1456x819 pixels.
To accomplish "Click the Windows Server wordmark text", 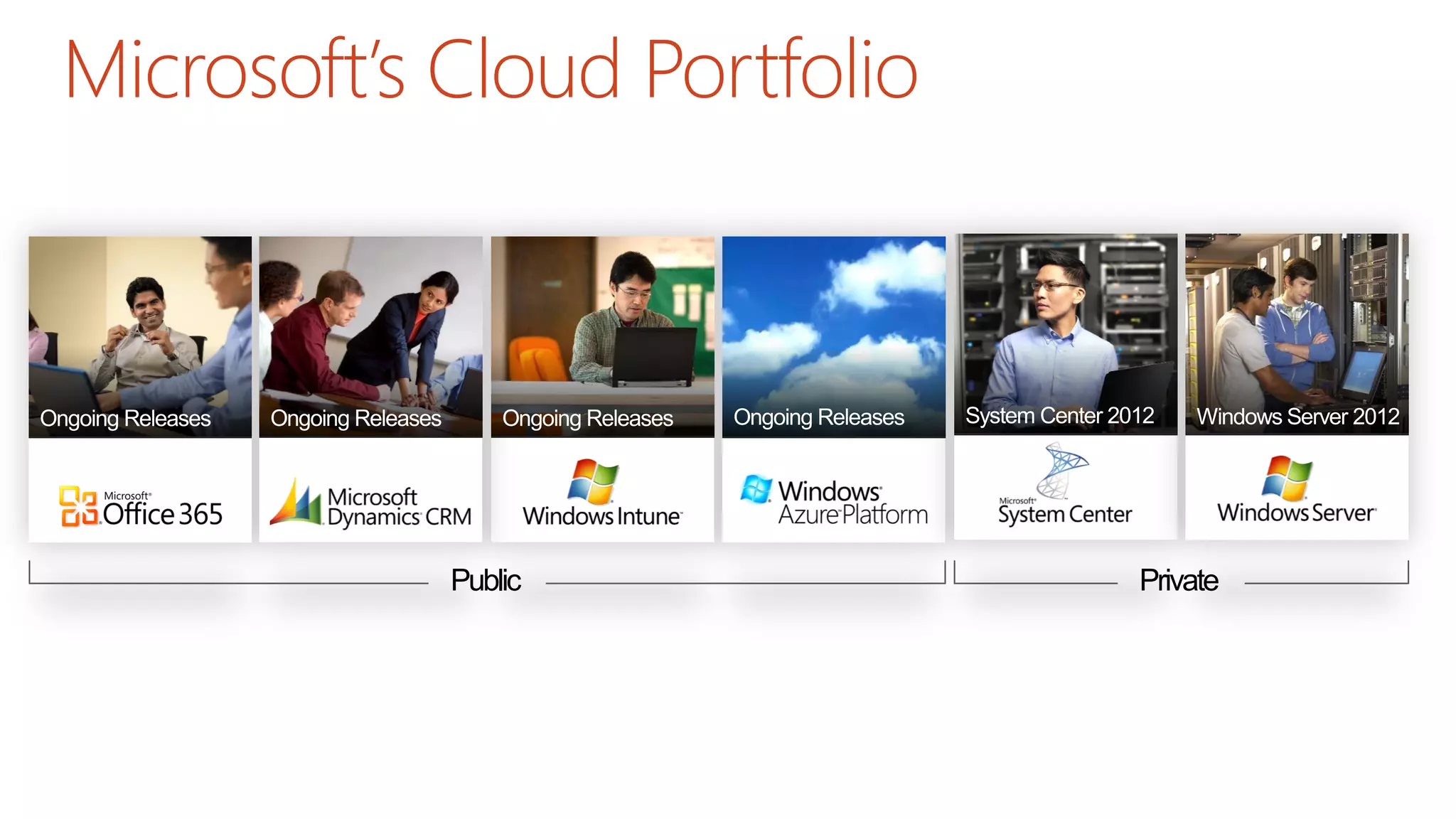I will (x=1297, y=513).
